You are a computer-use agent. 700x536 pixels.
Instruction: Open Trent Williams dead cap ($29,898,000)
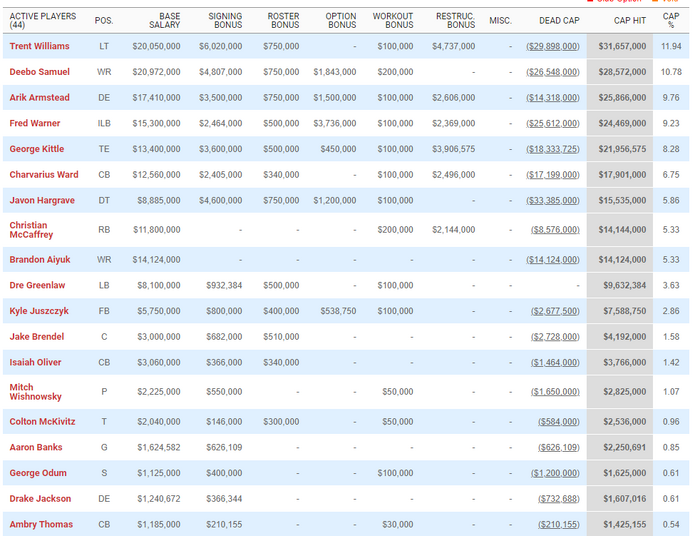(553, 46)
